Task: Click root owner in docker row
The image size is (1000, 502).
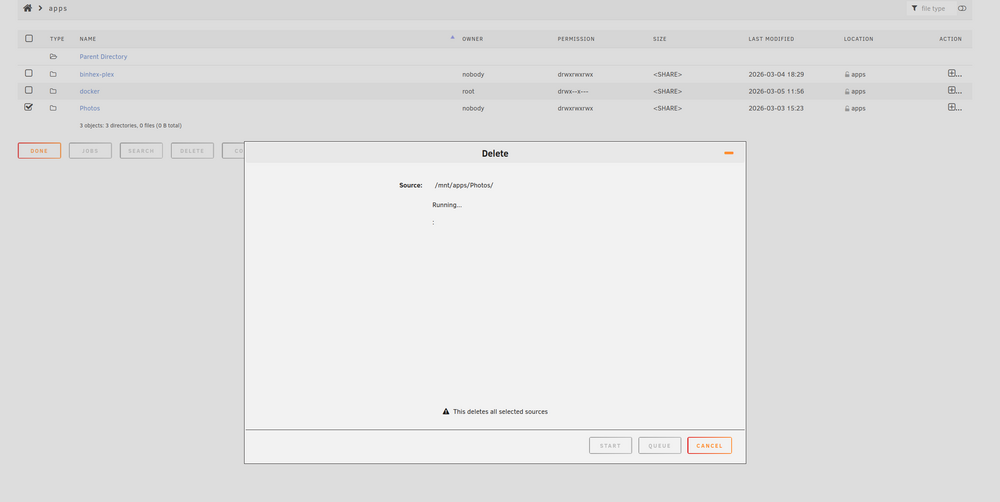Action: [468, 91]
